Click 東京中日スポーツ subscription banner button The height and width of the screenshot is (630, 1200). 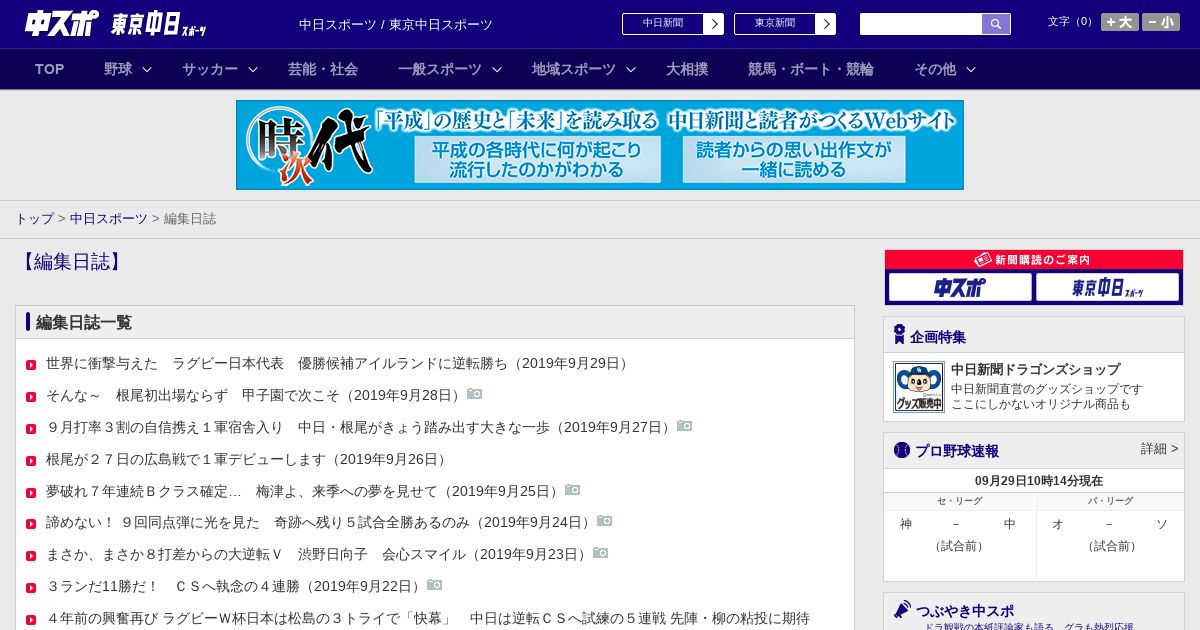click(x=1108, y=288)
